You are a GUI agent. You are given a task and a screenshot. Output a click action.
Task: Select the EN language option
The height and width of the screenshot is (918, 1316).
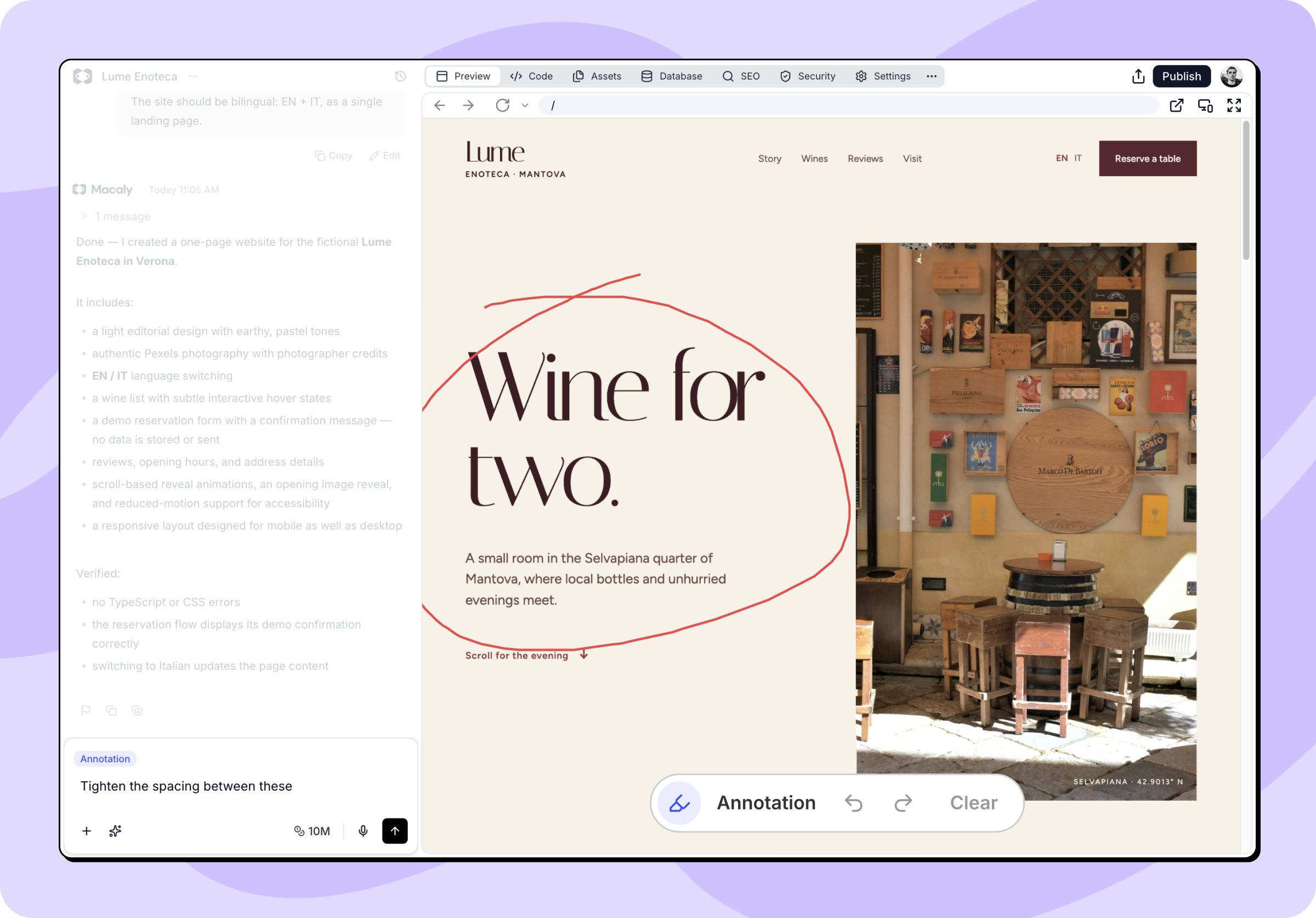[1062, 158]
